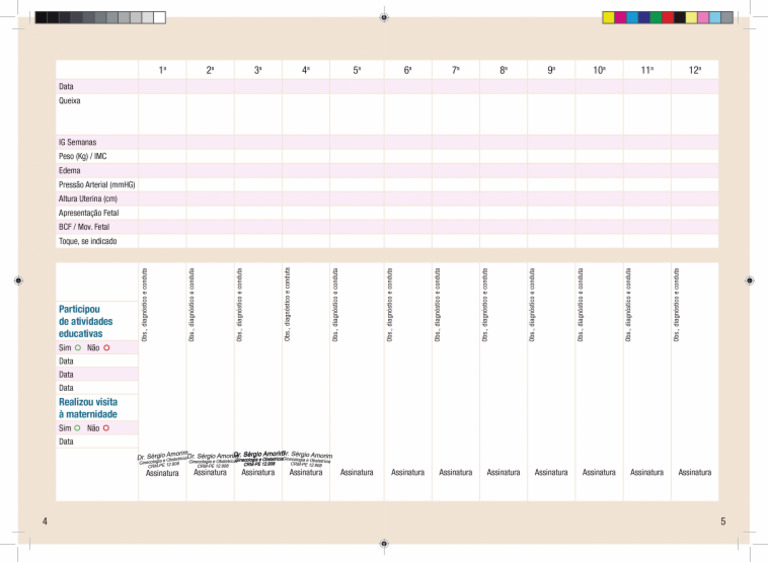Screen dimensions: 768x562
Task: Click page number 5
Action: click(723, 521)
